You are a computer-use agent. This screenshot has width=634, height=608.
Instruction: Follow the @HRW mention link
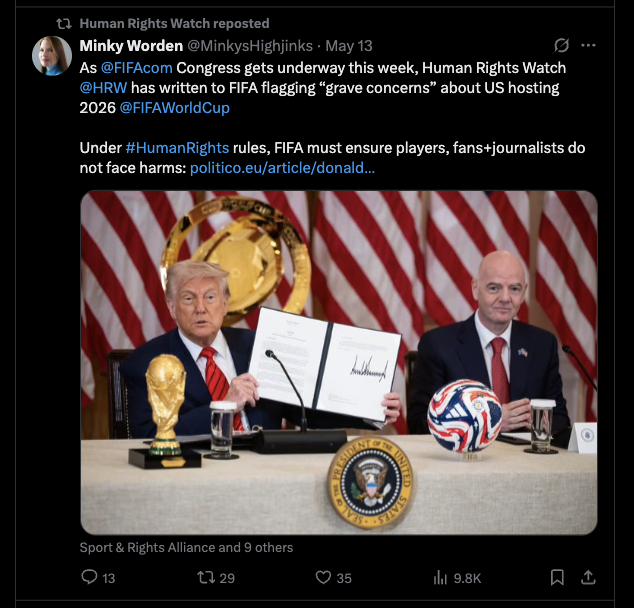[103, 88]
